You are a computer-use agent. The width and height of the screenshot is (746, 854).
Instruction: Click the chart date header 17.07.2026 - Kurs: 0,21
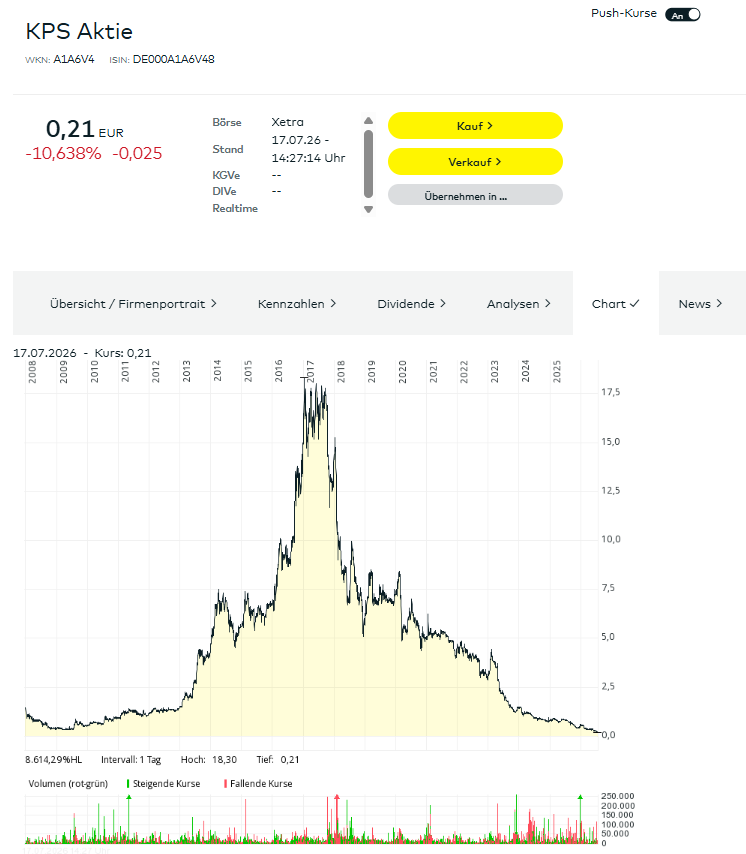pos(82,353)
